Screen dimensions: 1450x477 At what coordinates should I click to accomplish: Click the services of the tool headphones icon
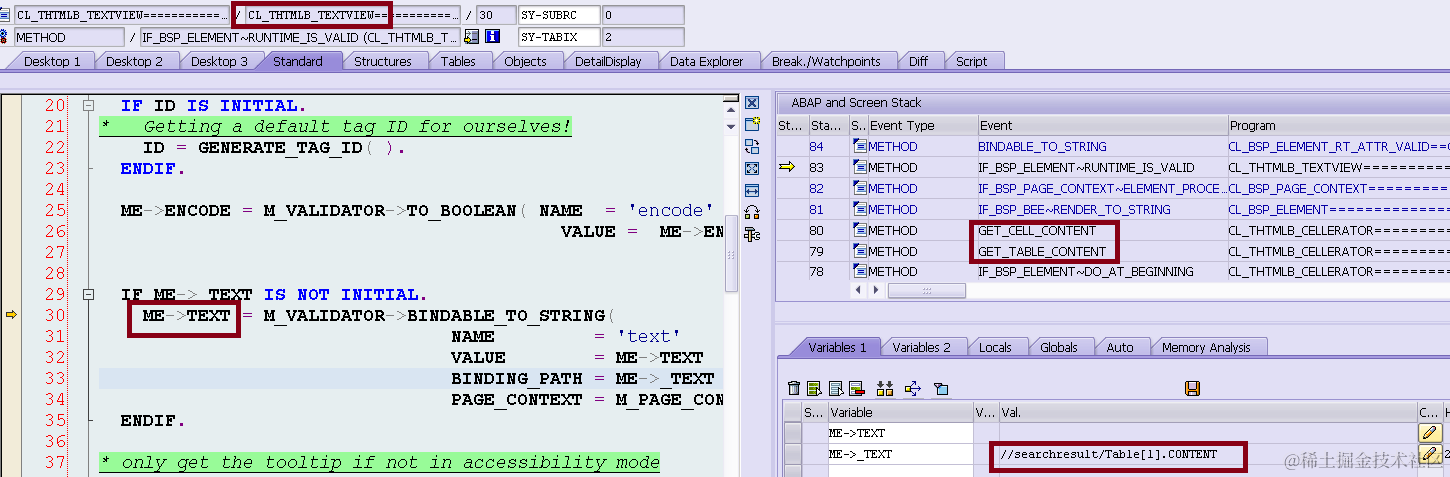coord(752,212)
